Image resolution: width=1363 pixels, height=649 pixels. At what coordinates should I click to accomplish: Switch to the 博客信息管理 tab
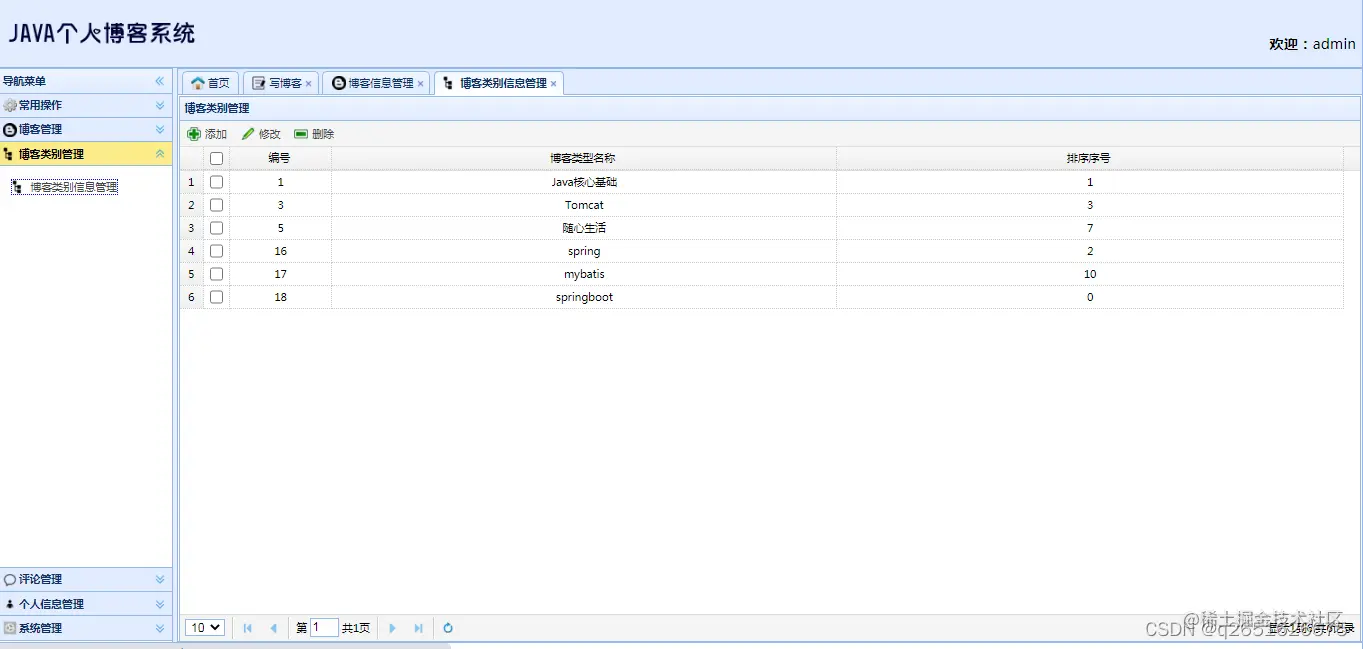click(x=375, y=83)
